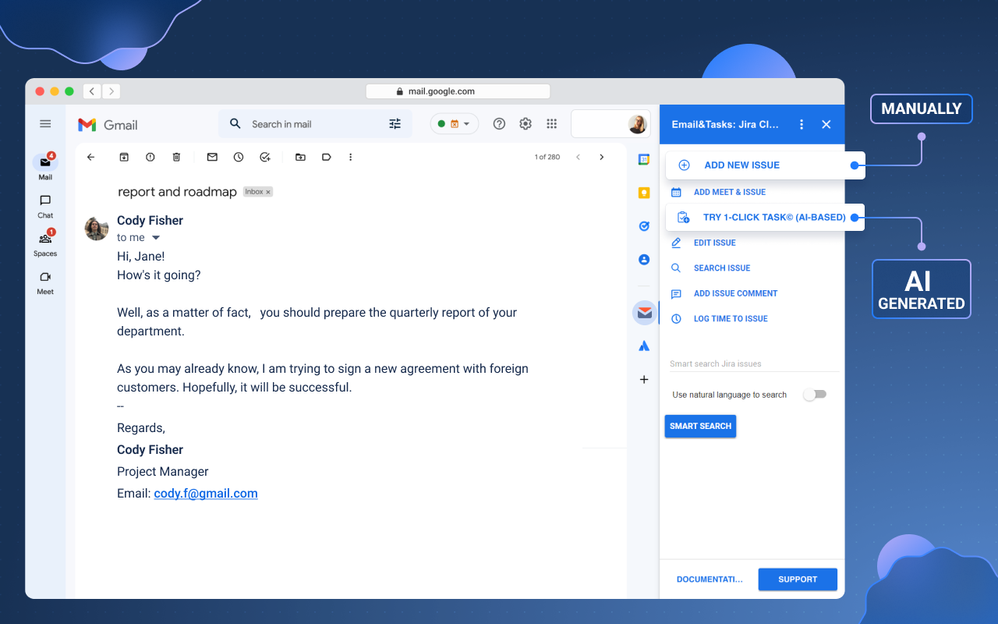Remove the Inbox label from email

(x=268, y=192)
